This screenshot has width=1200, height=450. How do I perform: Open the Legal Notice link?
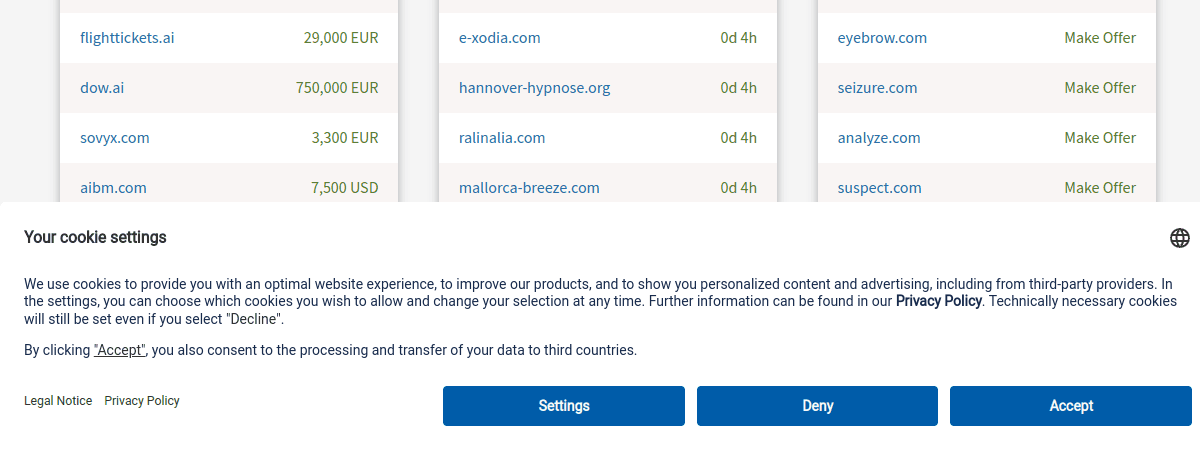coord(58,401)
